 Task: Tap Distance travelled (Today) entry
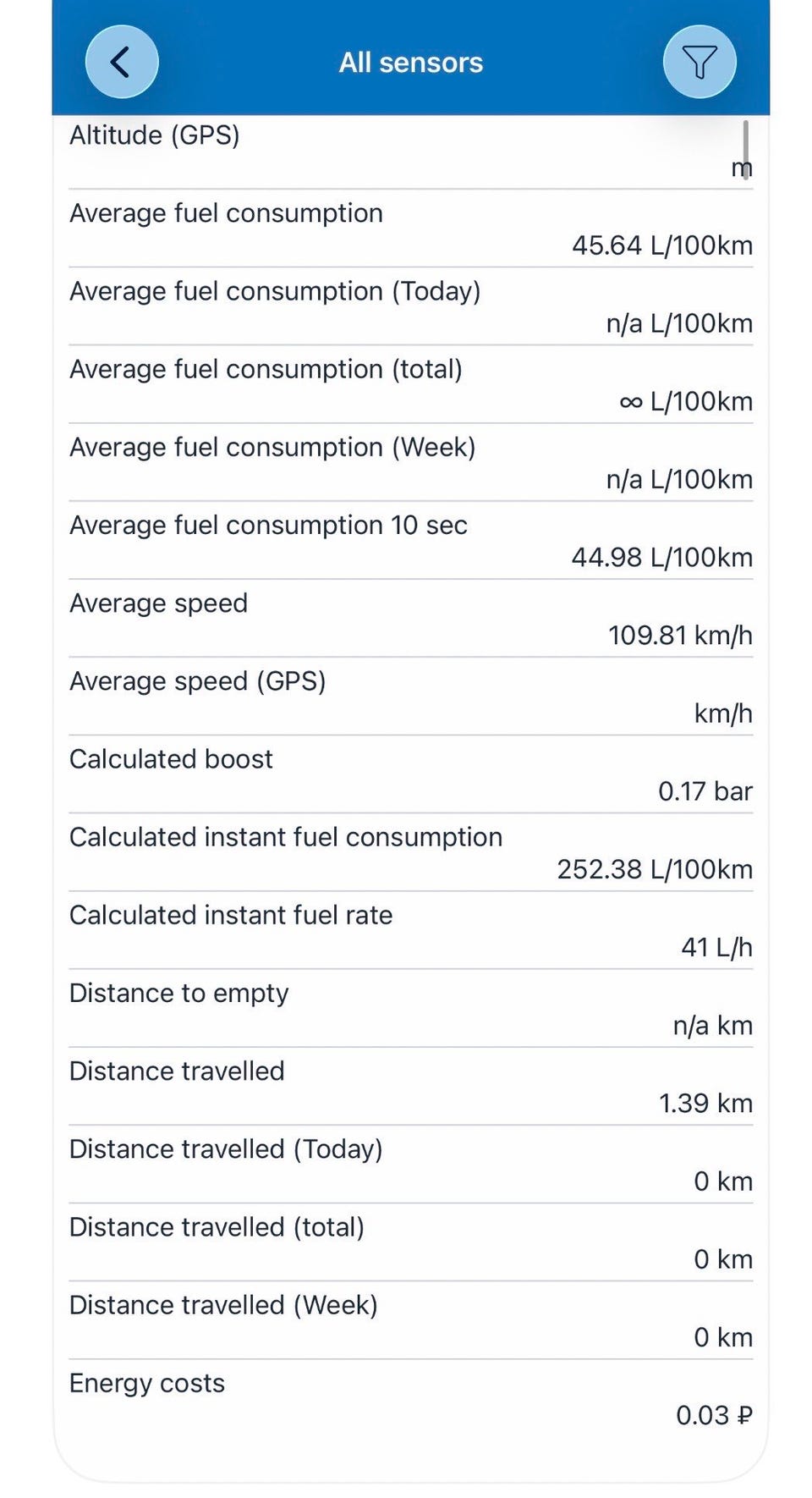411,1164
